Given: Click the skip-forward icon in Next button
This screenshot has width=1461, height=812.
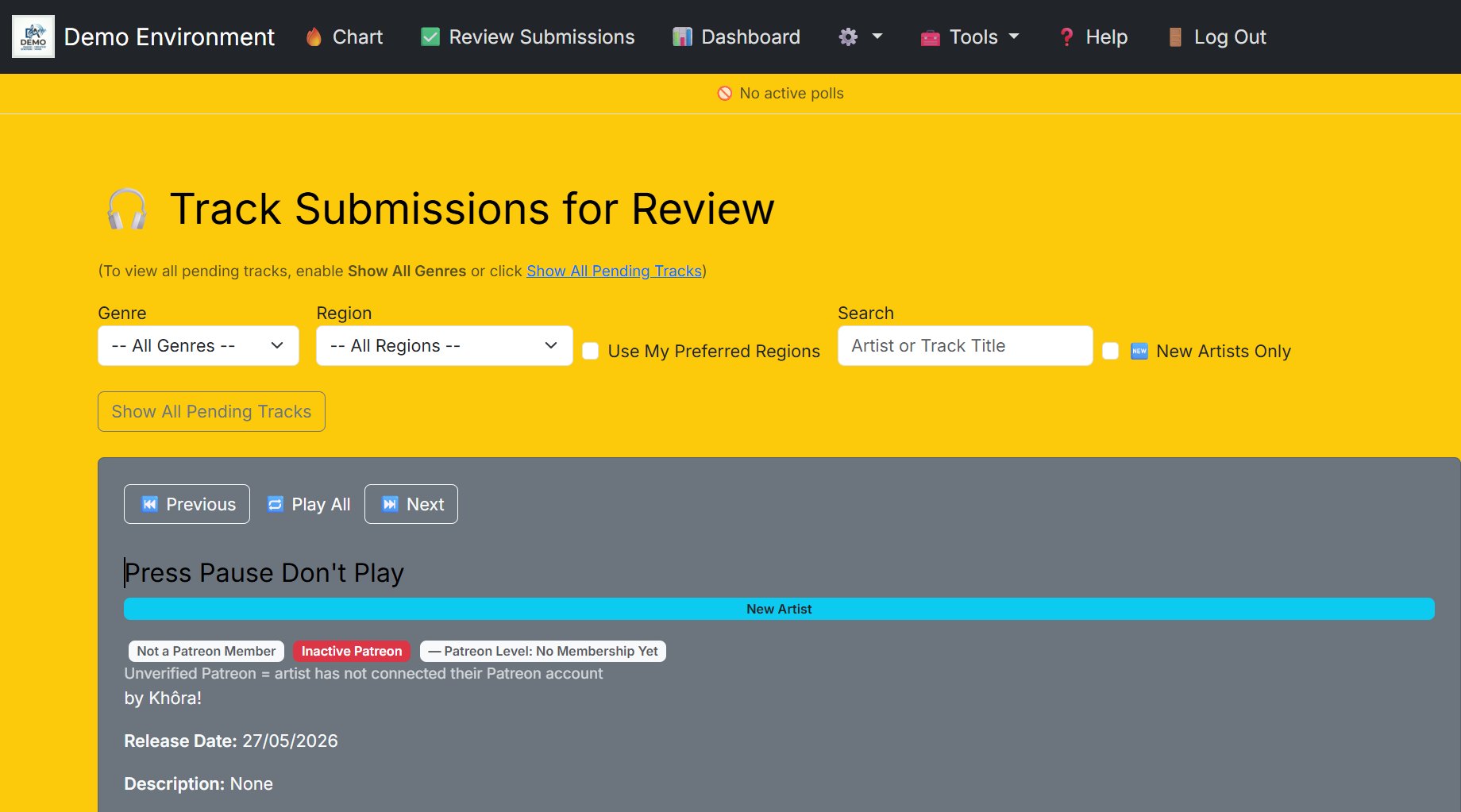Looking at the screenshot, I should 390,504.
